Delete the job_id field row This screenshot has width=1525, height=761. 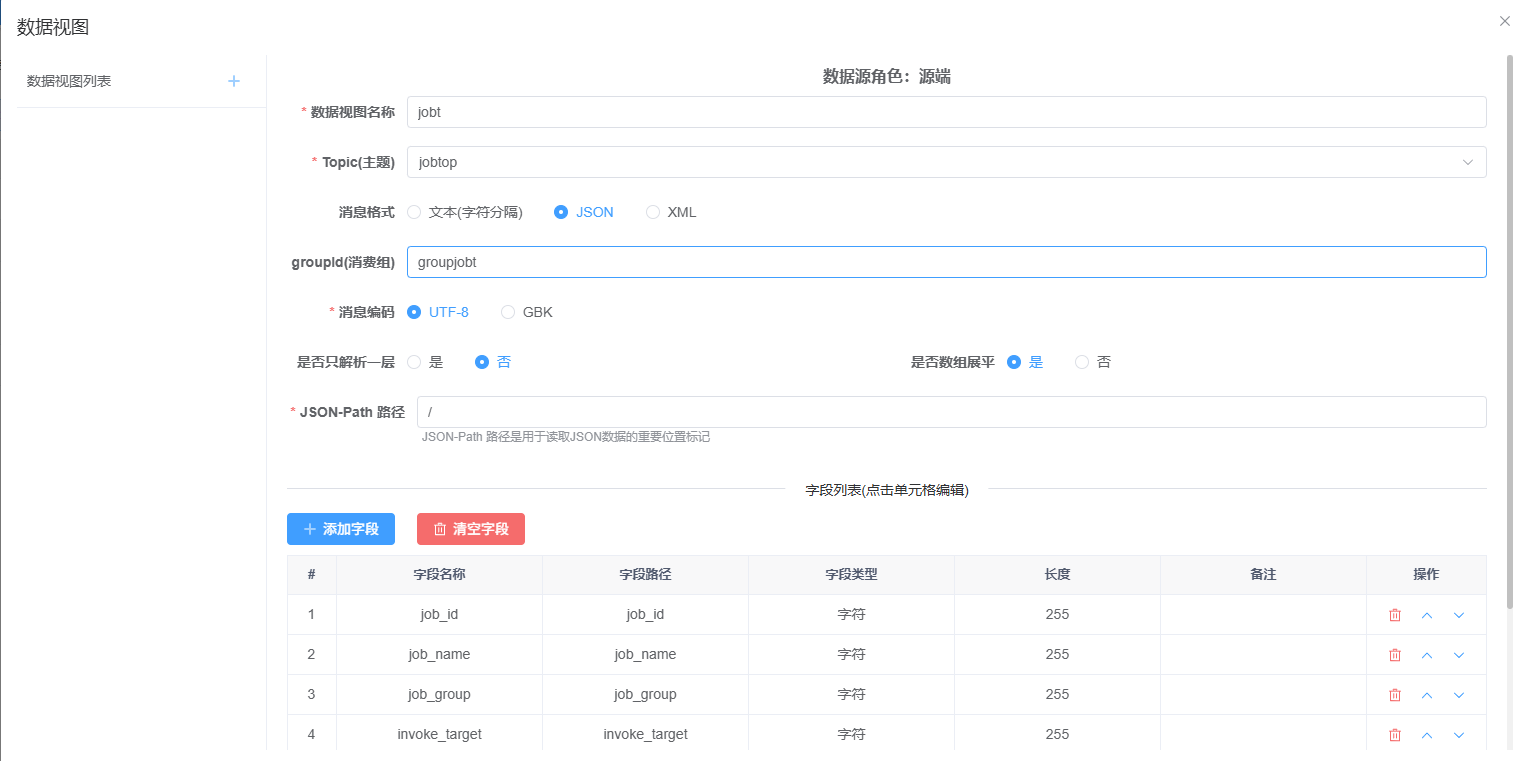1395,615
